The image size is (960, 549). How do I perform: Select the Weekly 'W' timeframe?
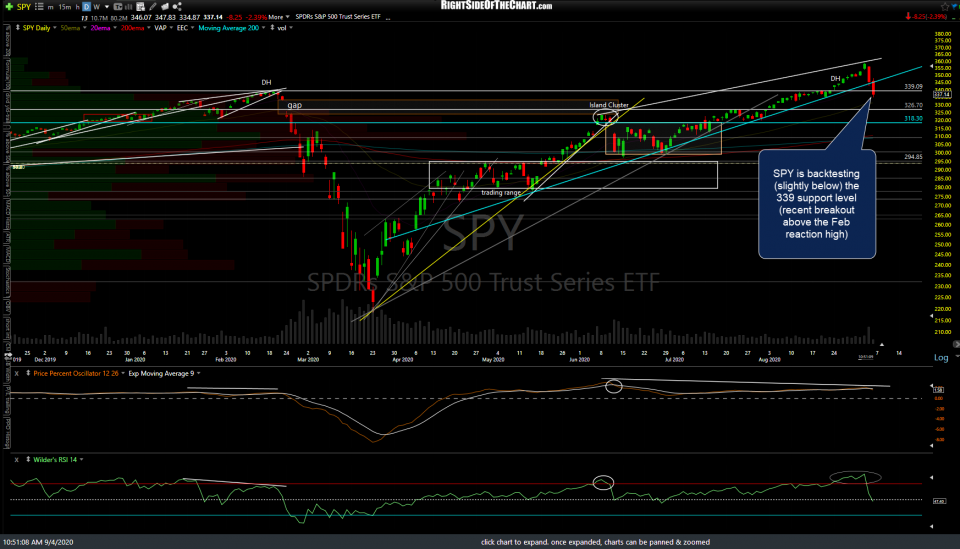pyautogui.click(x=96, y=7)
